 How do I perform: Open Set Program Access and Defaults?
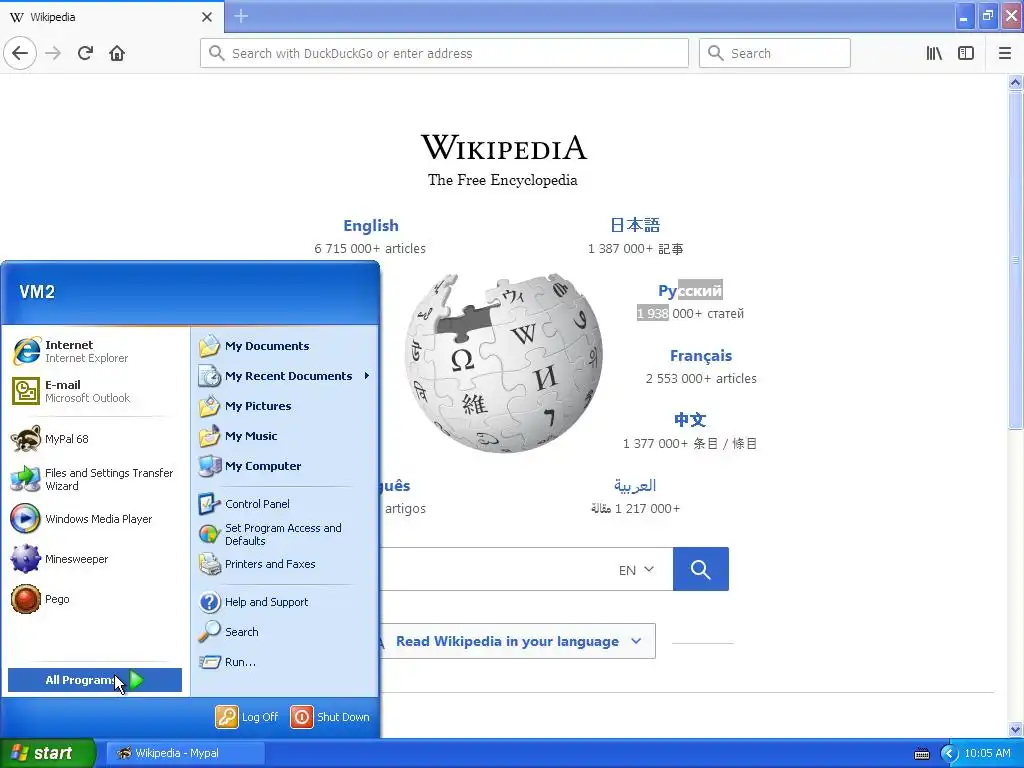285,534
